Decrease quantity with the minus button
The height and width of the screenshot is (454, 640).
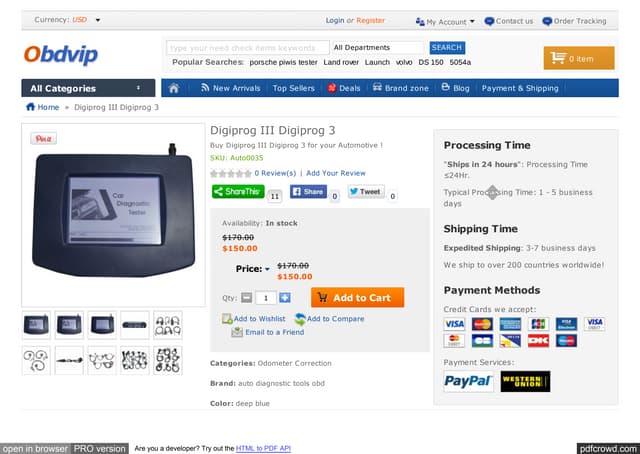pyautogui.click(x=247, y=298)
